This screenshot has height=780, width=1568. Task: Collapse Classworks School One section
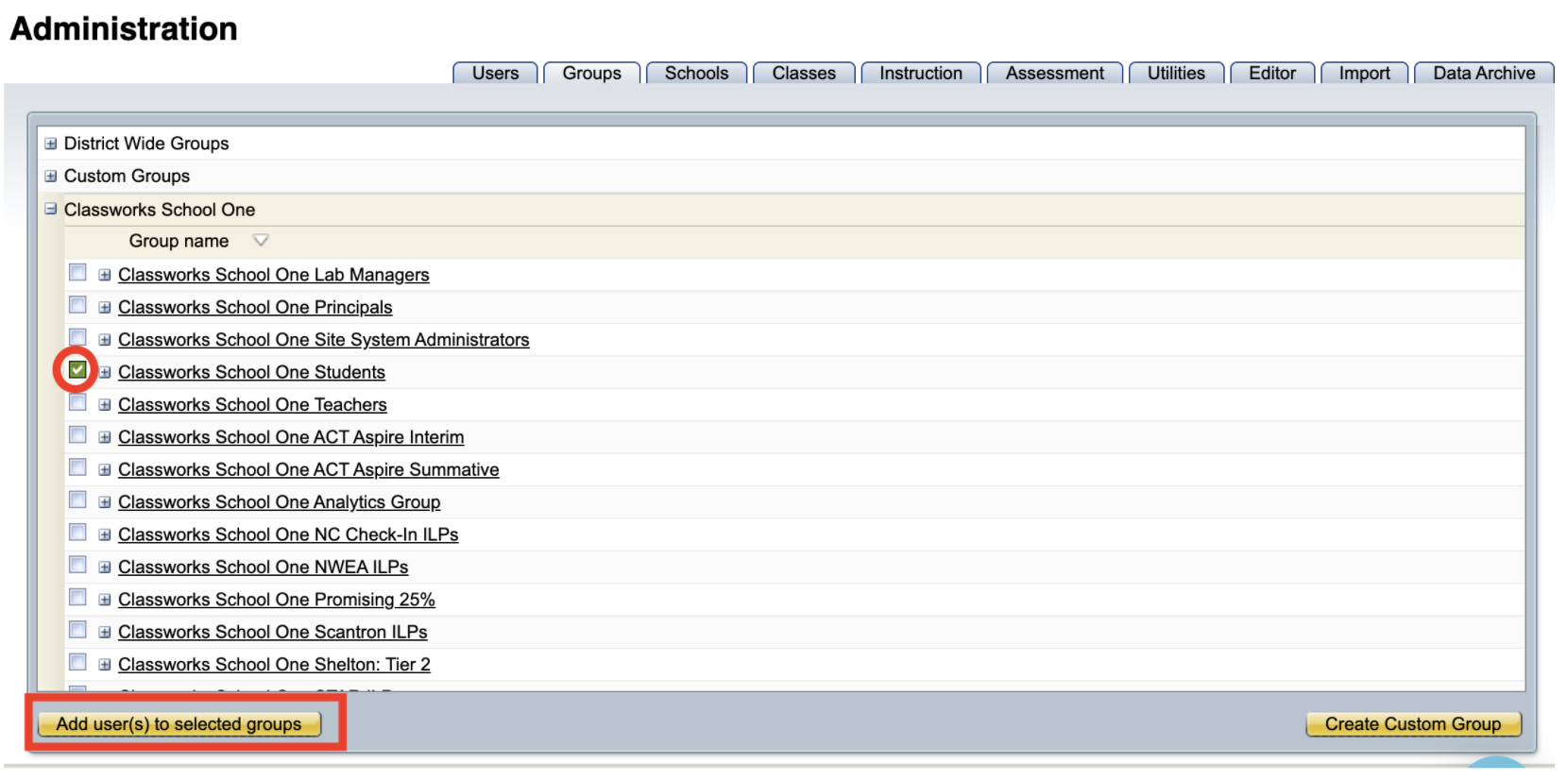[x=51, y=210]
